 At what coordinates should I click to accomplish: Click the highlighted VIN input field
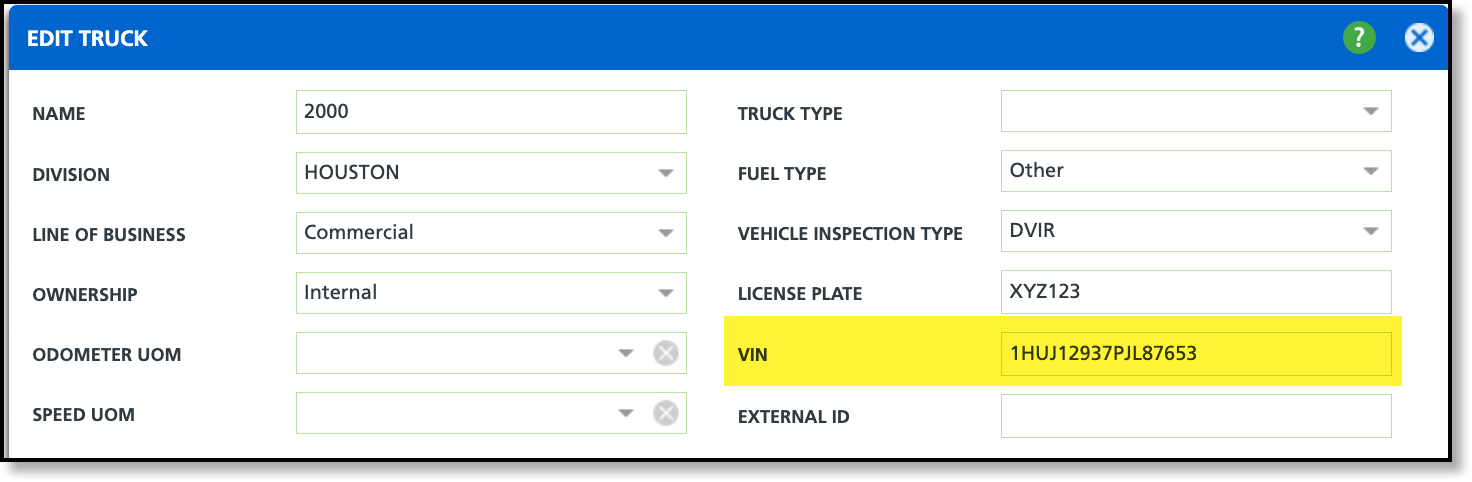click(1195, 354)
